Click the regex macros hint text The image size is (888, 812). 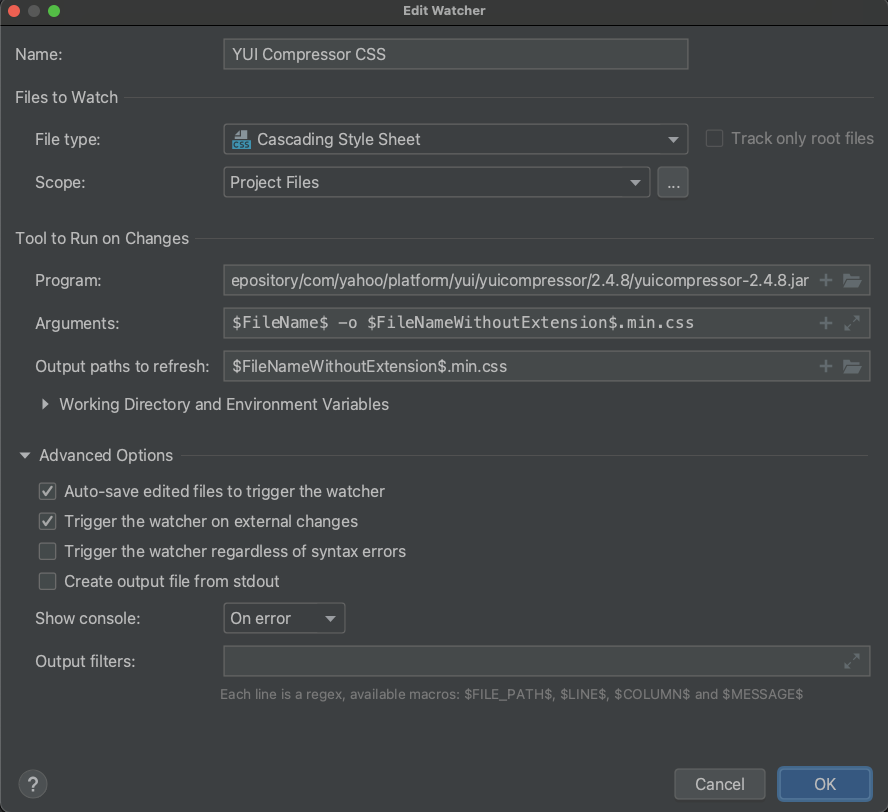pyautogui.click(x=511, y=694)
